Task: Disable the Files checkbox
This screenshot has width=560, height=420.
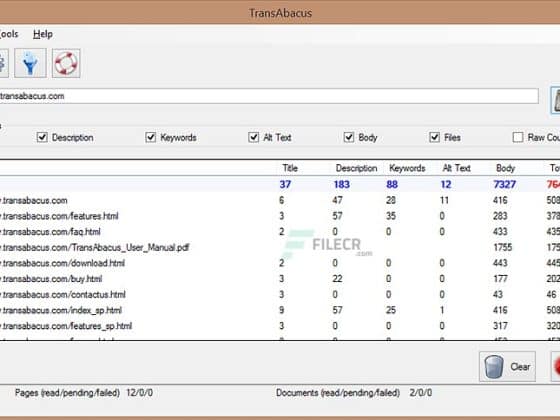Action: [x=434, y=137]
